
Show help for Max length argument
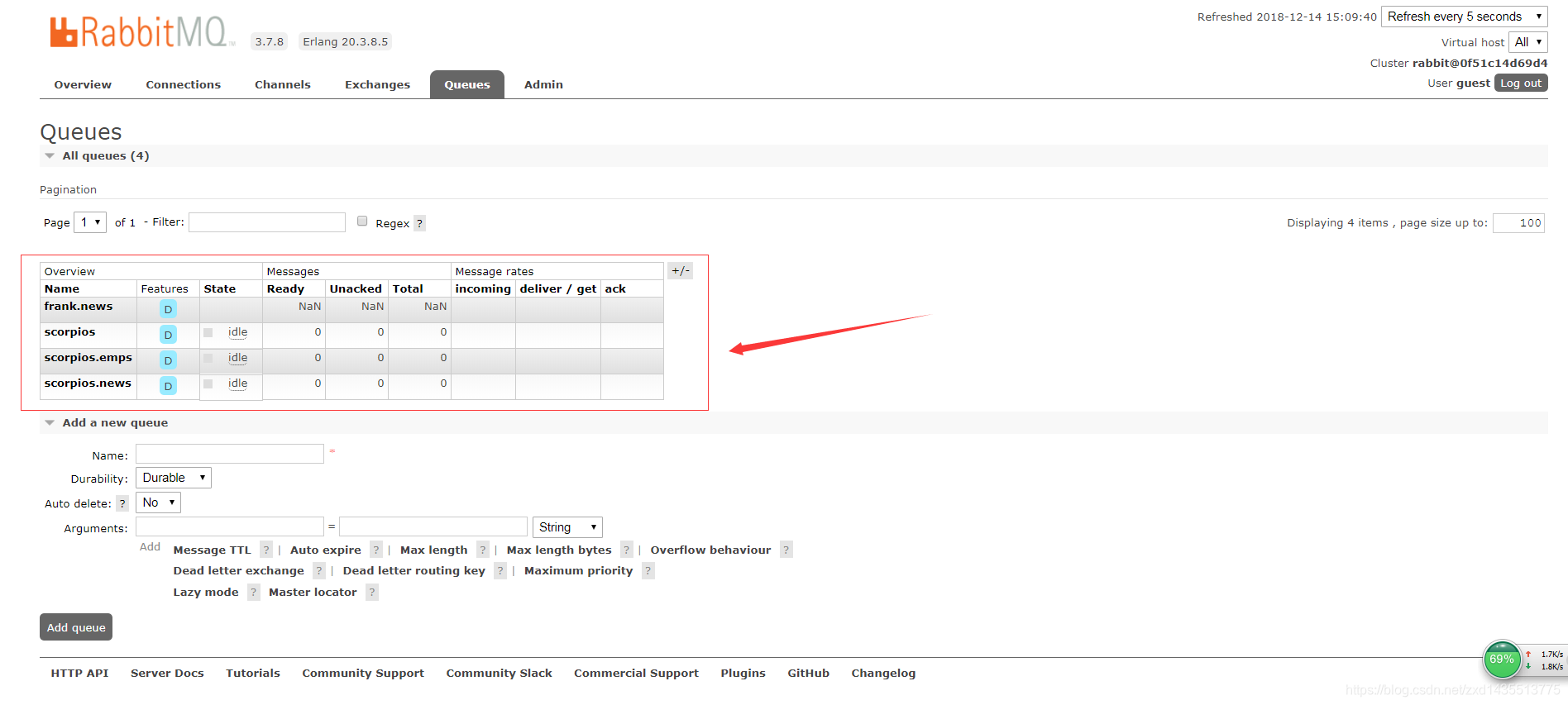[x=483, y=550]
